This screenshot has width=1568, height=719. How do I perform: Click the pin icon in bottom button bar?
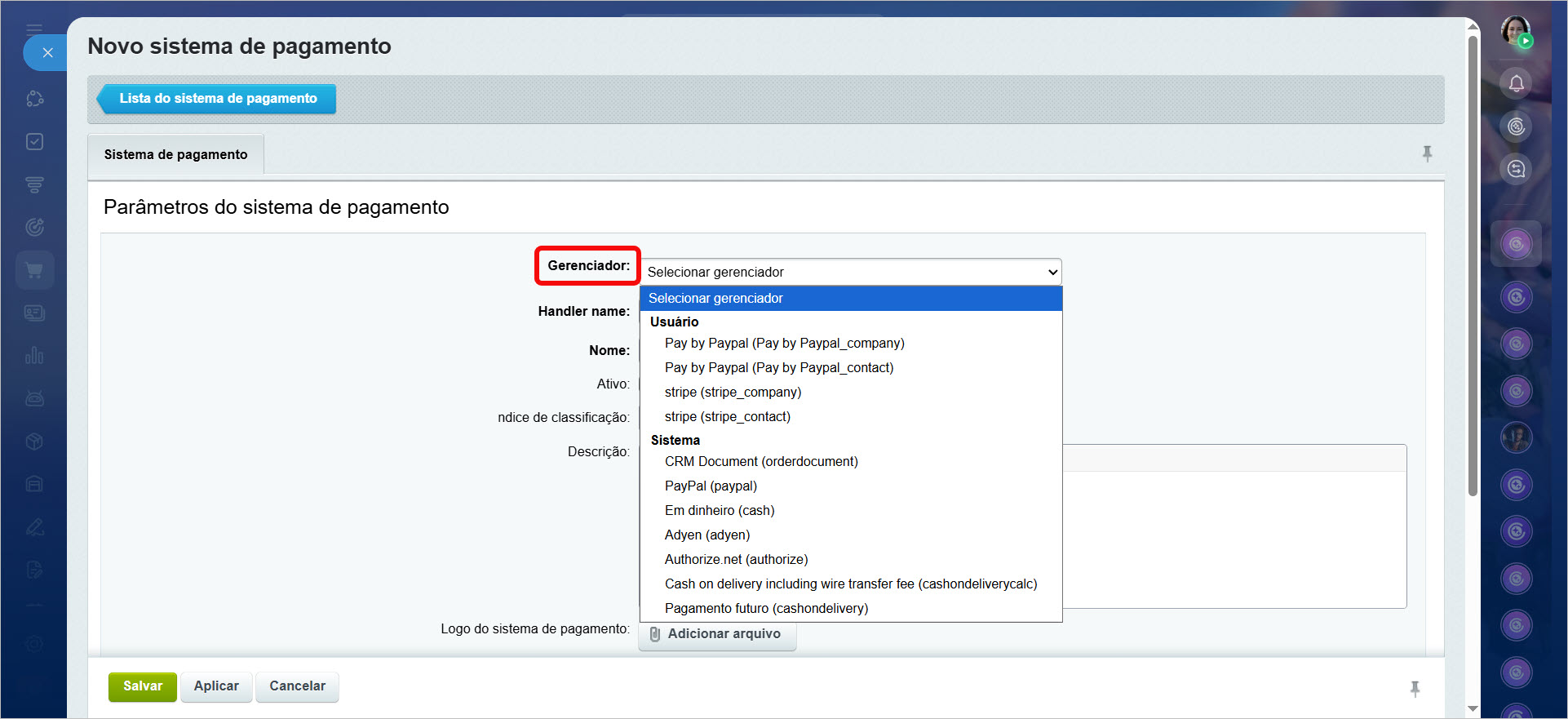[x=1415, y=689]
